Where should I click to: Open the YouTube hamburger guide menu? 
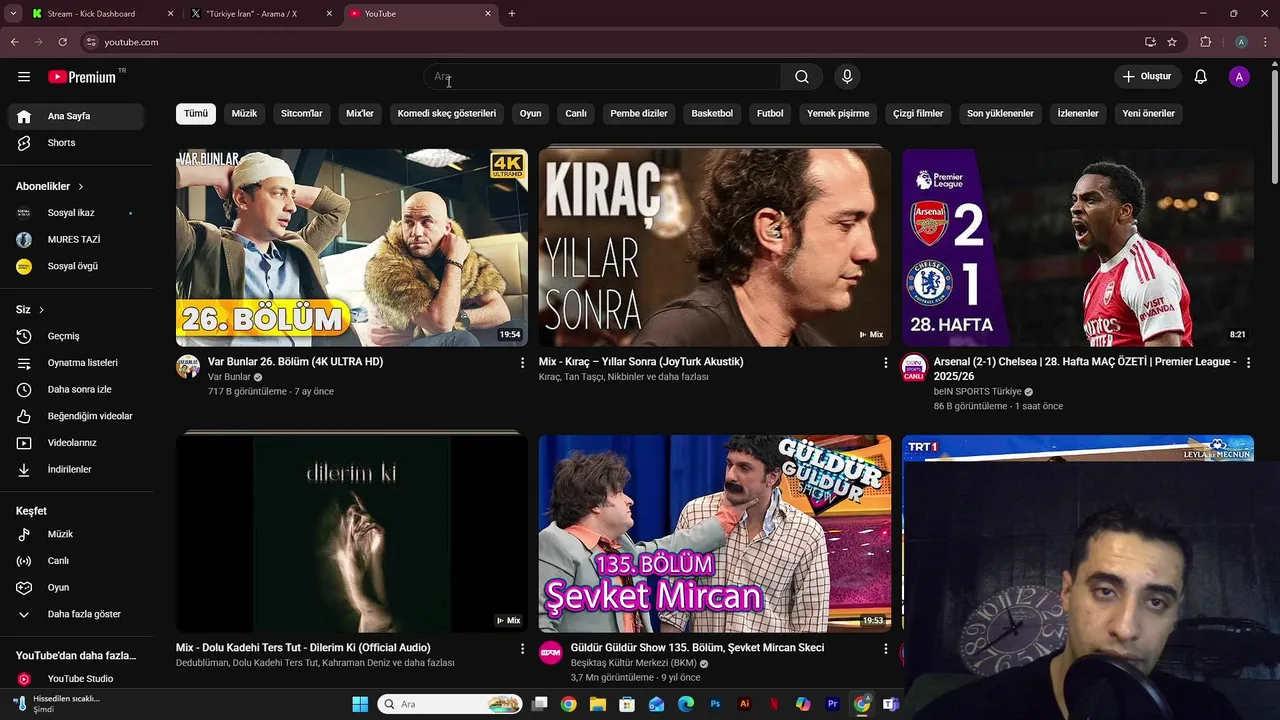[x=24, y=77]
